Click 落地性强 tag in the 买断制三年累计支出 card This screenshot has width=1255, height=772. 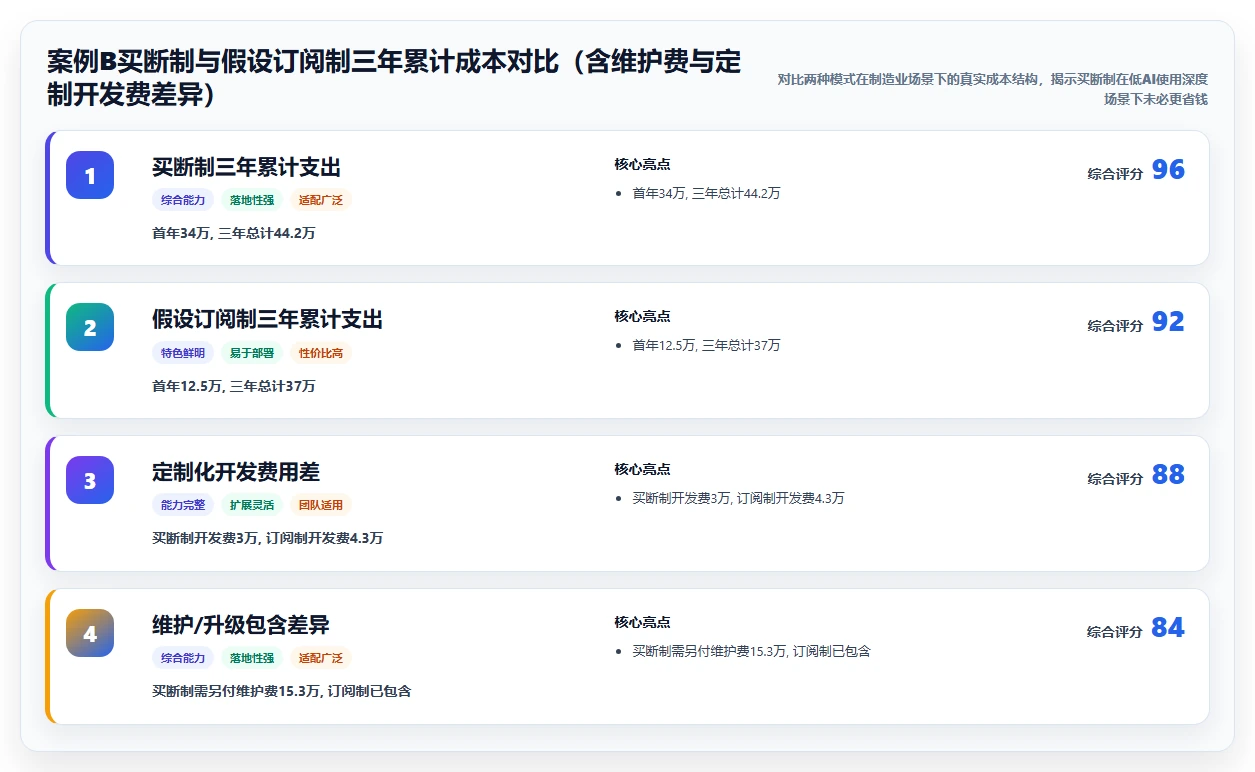pos(252,200)
